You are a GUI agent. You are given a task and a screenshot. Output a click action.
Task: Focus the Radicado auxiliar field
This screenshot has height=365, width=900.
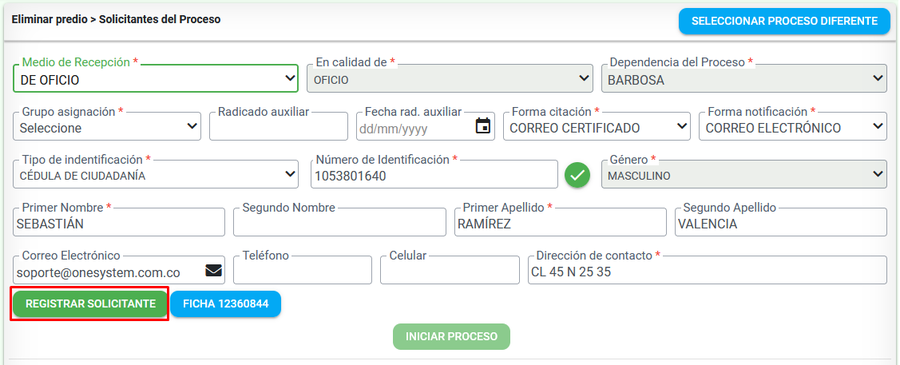point(278,126)
